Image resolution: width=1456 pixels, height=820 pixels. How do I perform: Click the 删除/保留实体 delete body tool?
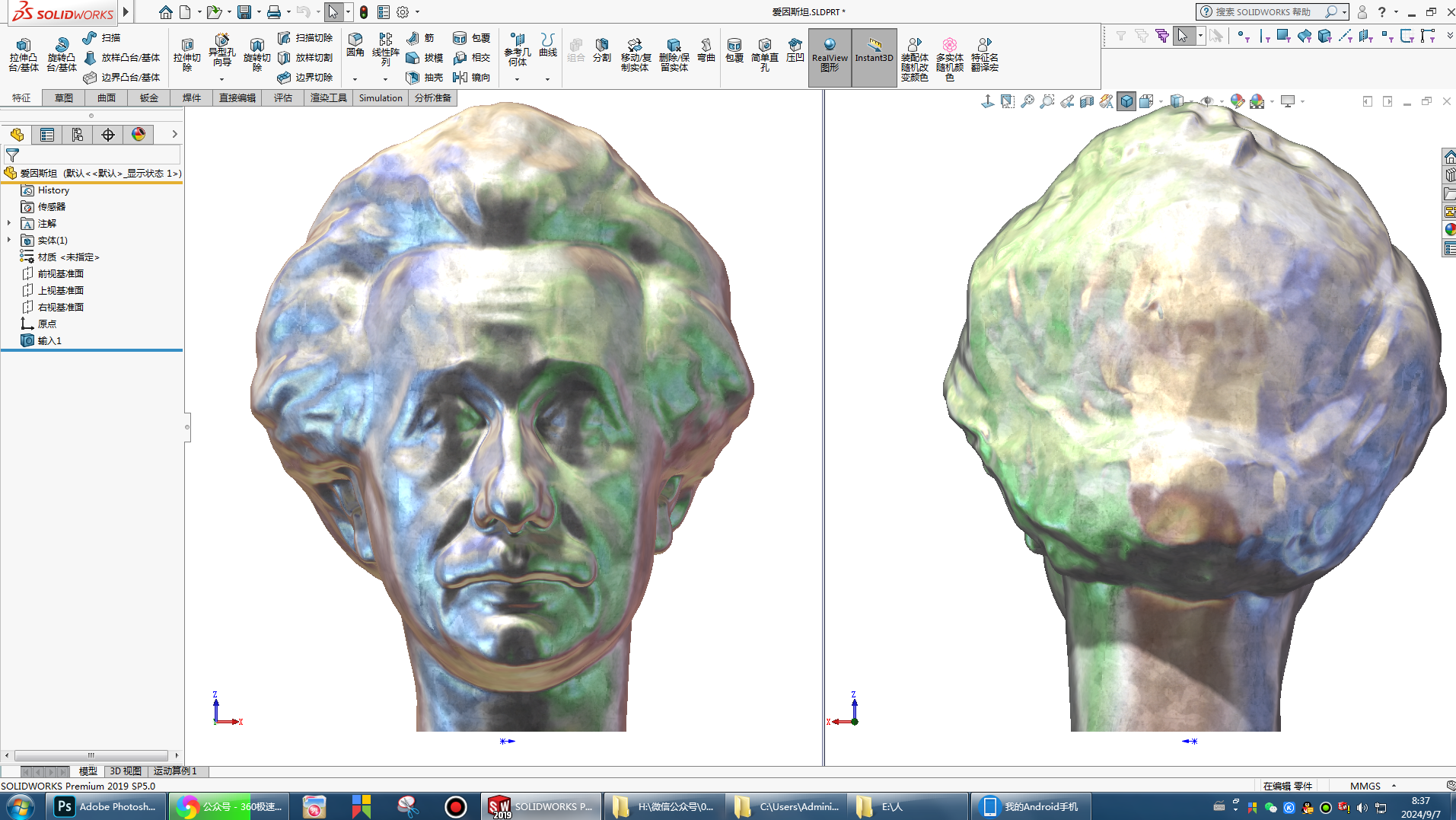674,55
